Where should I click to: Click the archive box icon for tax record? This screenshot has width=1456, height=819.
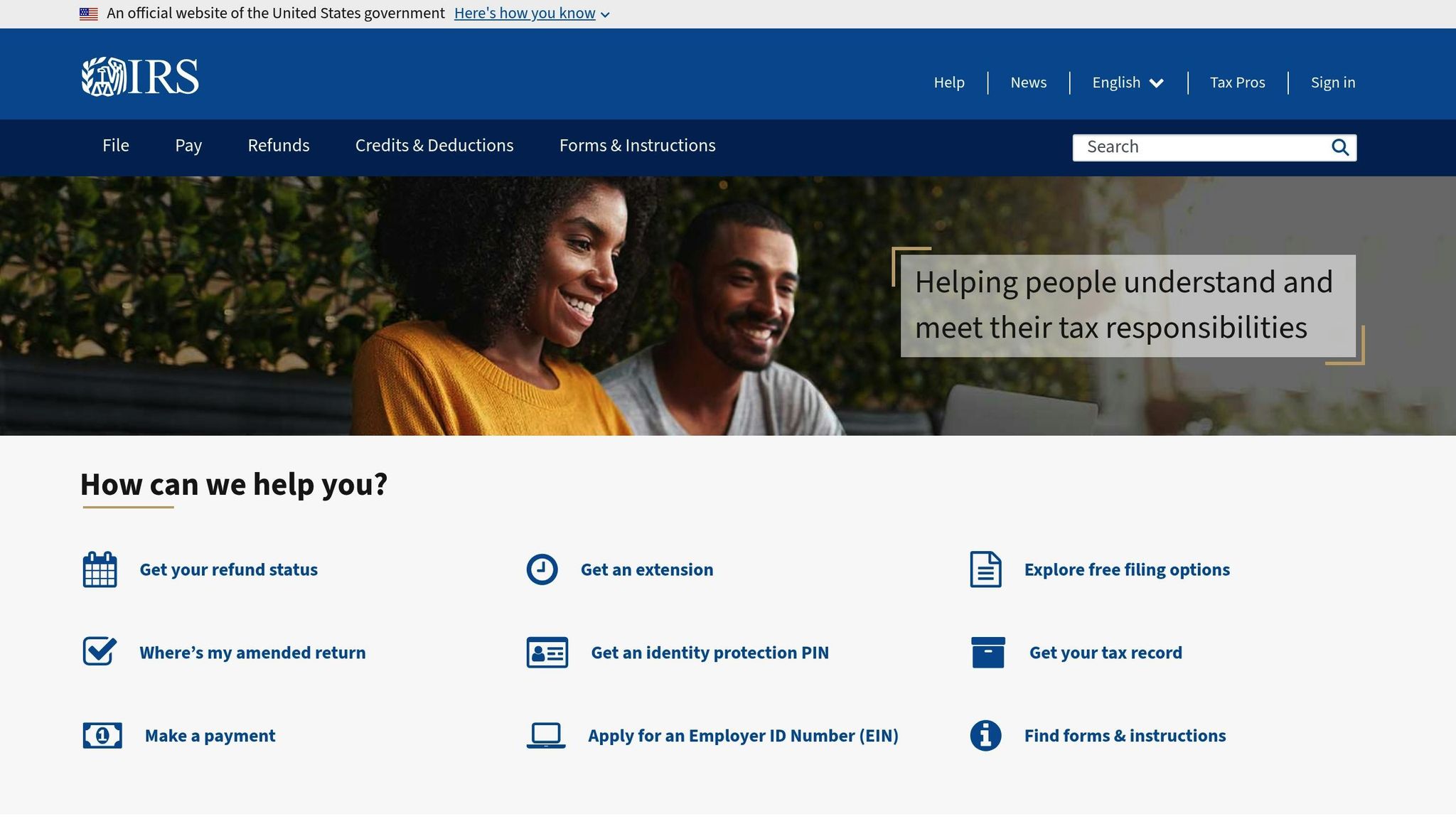pos(987,651)
